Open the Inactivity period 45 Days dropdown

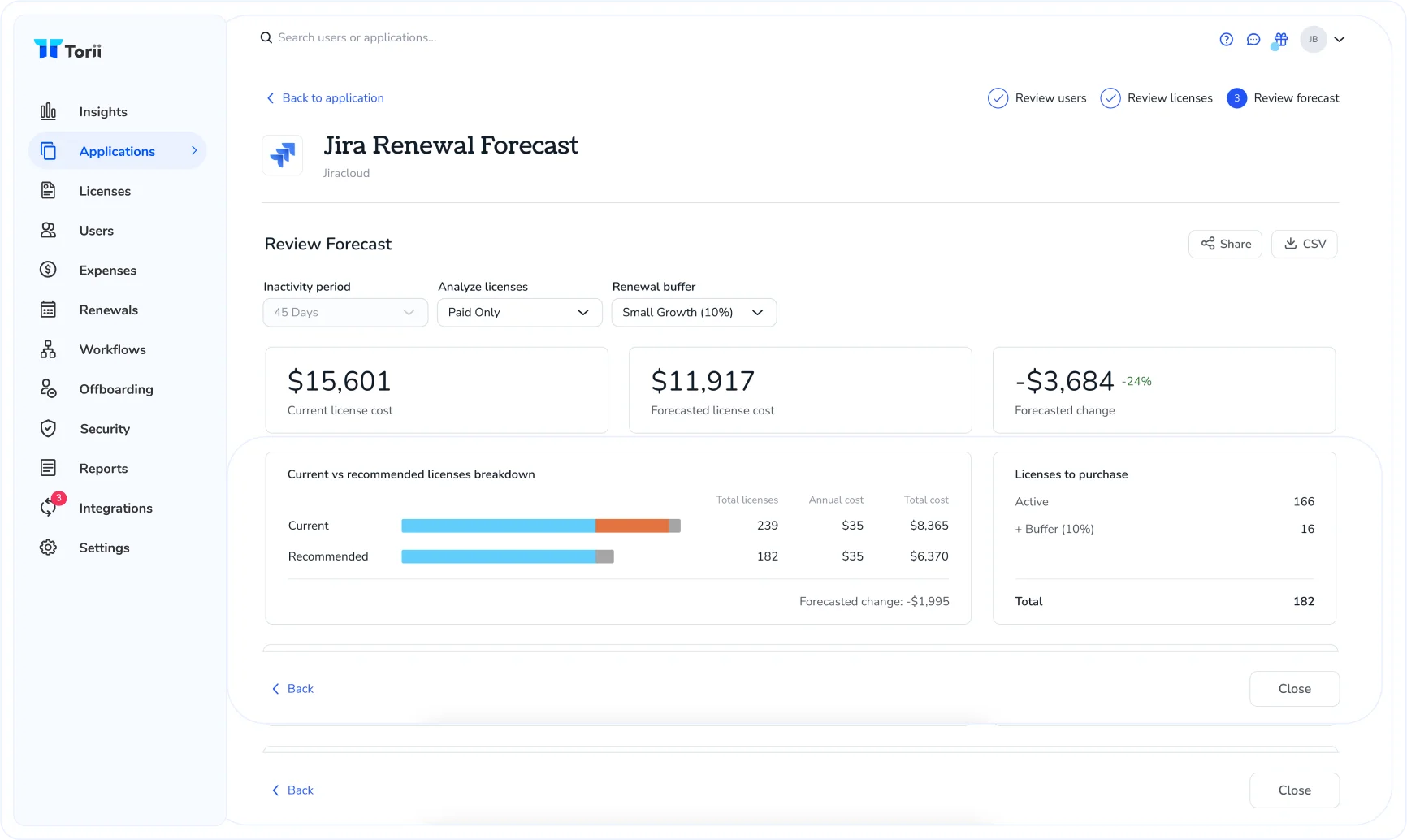coord(345,313)
